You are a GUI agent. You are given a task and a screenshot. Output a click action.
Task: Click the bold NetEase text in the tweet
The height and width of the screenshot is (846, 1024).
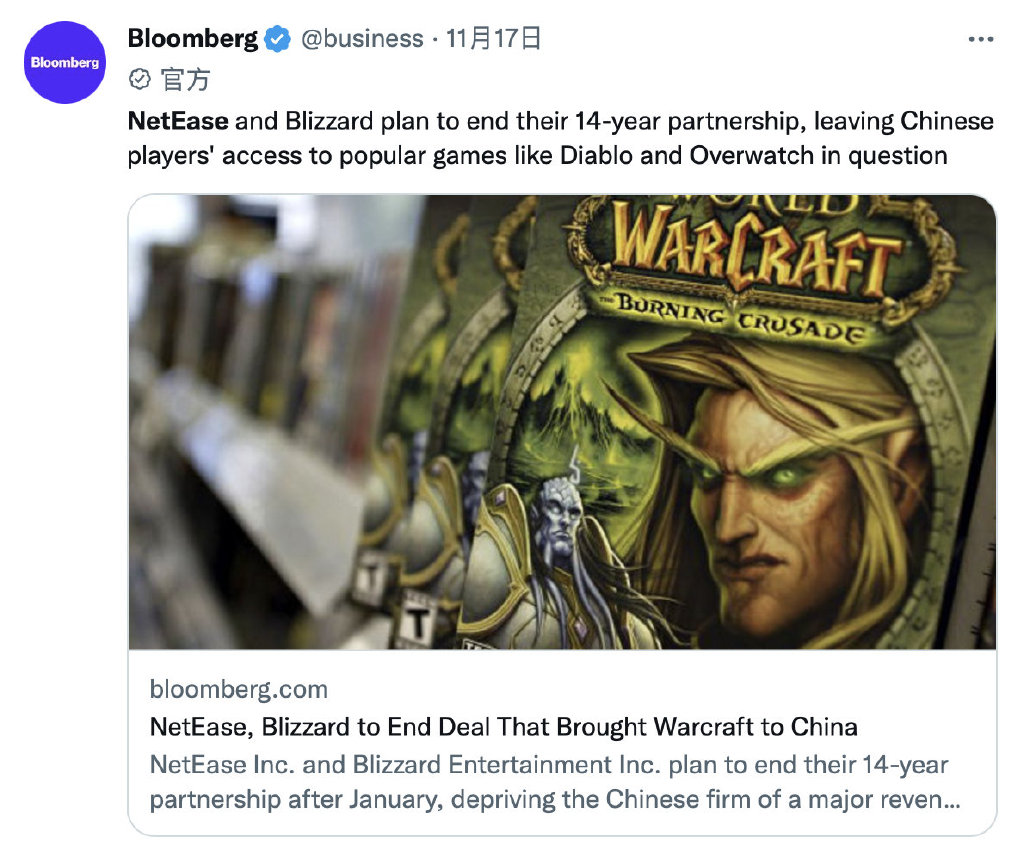click(x=178, y=121)
